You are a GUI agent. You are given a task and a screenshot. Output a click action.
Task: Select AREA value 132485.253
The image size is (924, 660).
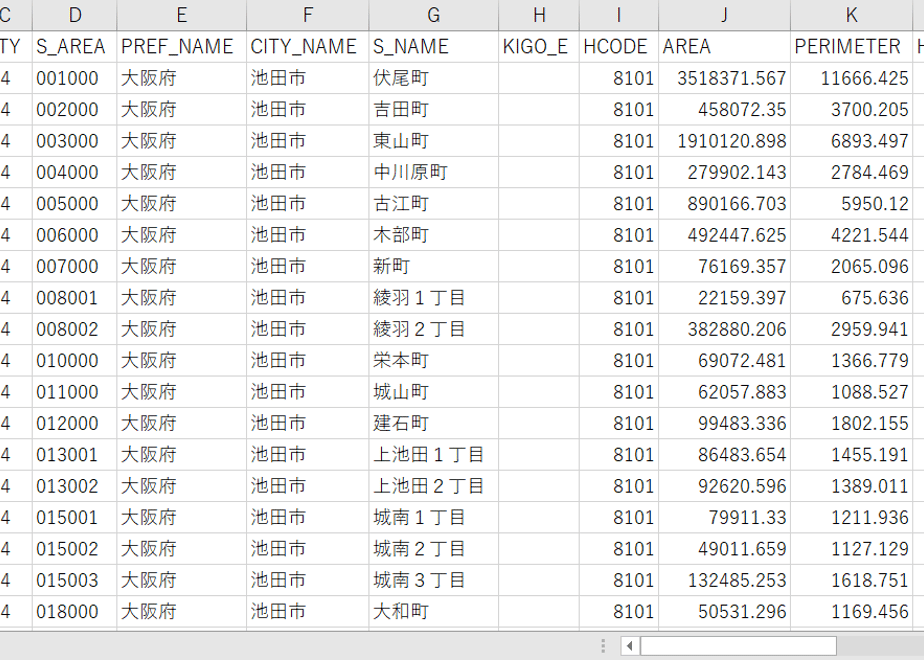[724, 580]
